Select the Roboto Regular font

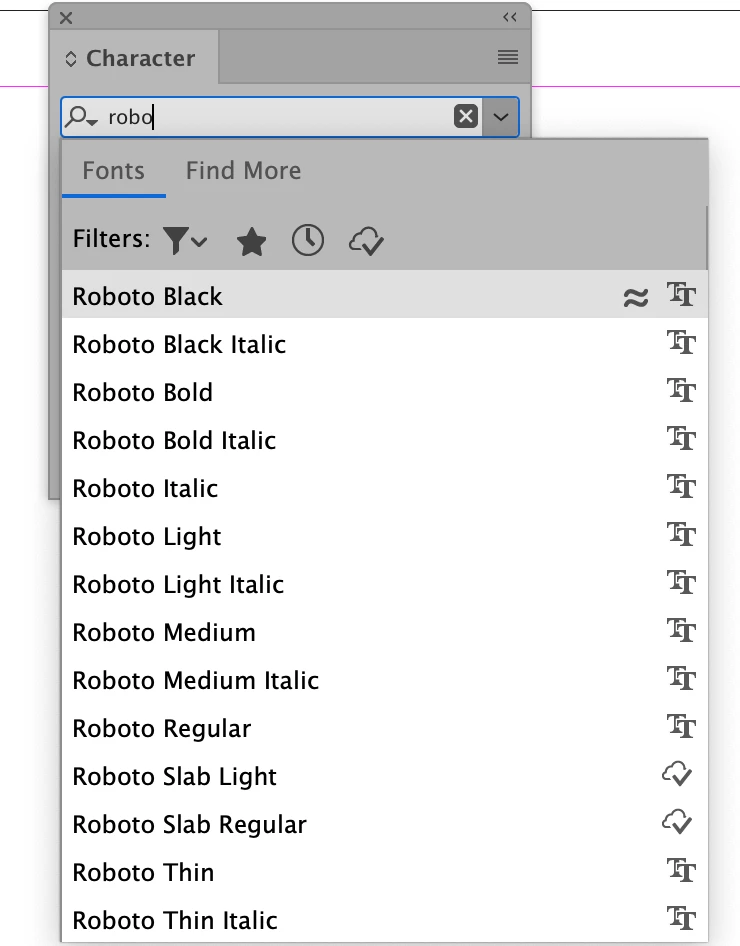click(x=385, y=728)
